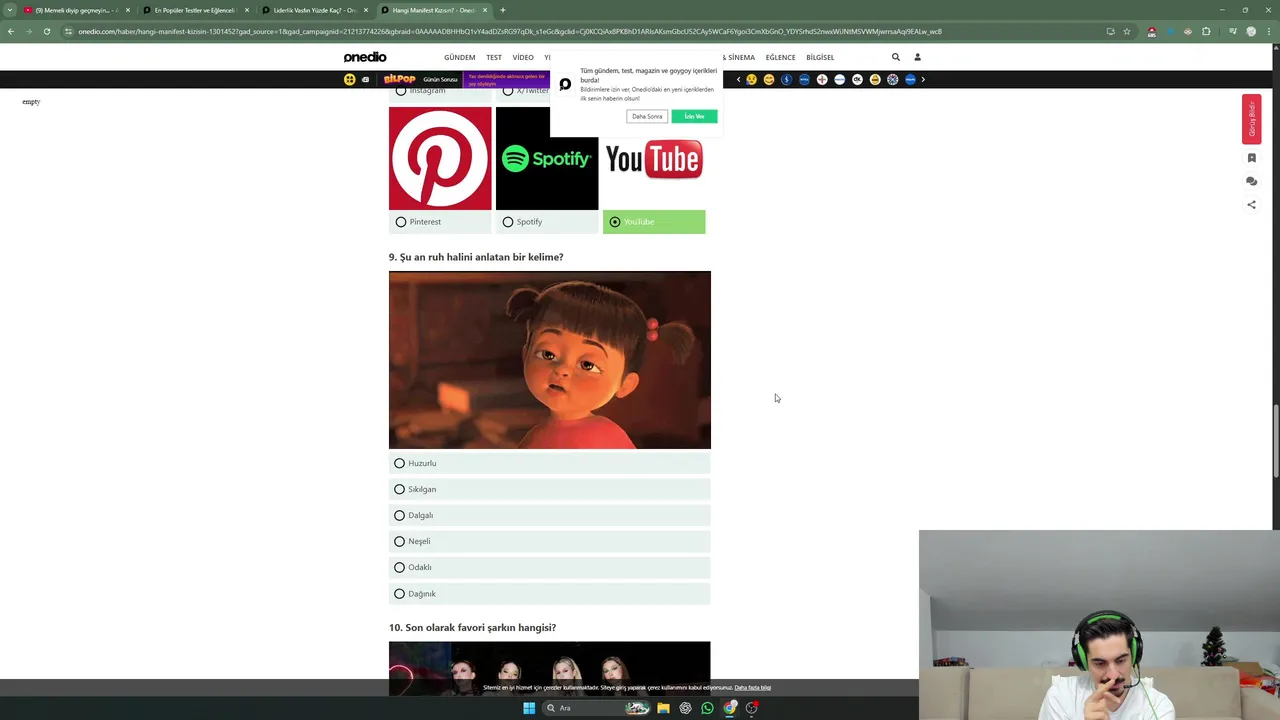This screenshot has height=720, width=1280.
Task: Select the Instagram radio option
Action: [401, 91]
